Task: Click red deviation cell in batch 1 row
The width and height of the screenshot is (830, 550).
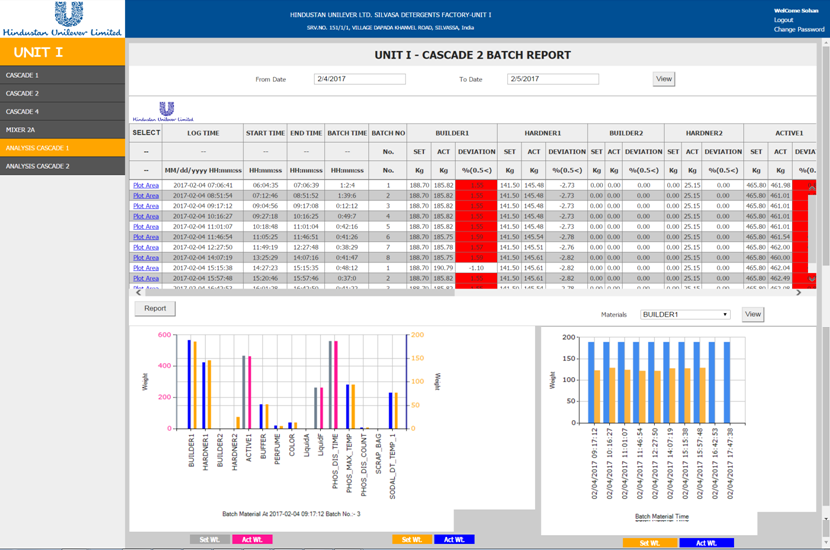Action: (x=476, y=185)
